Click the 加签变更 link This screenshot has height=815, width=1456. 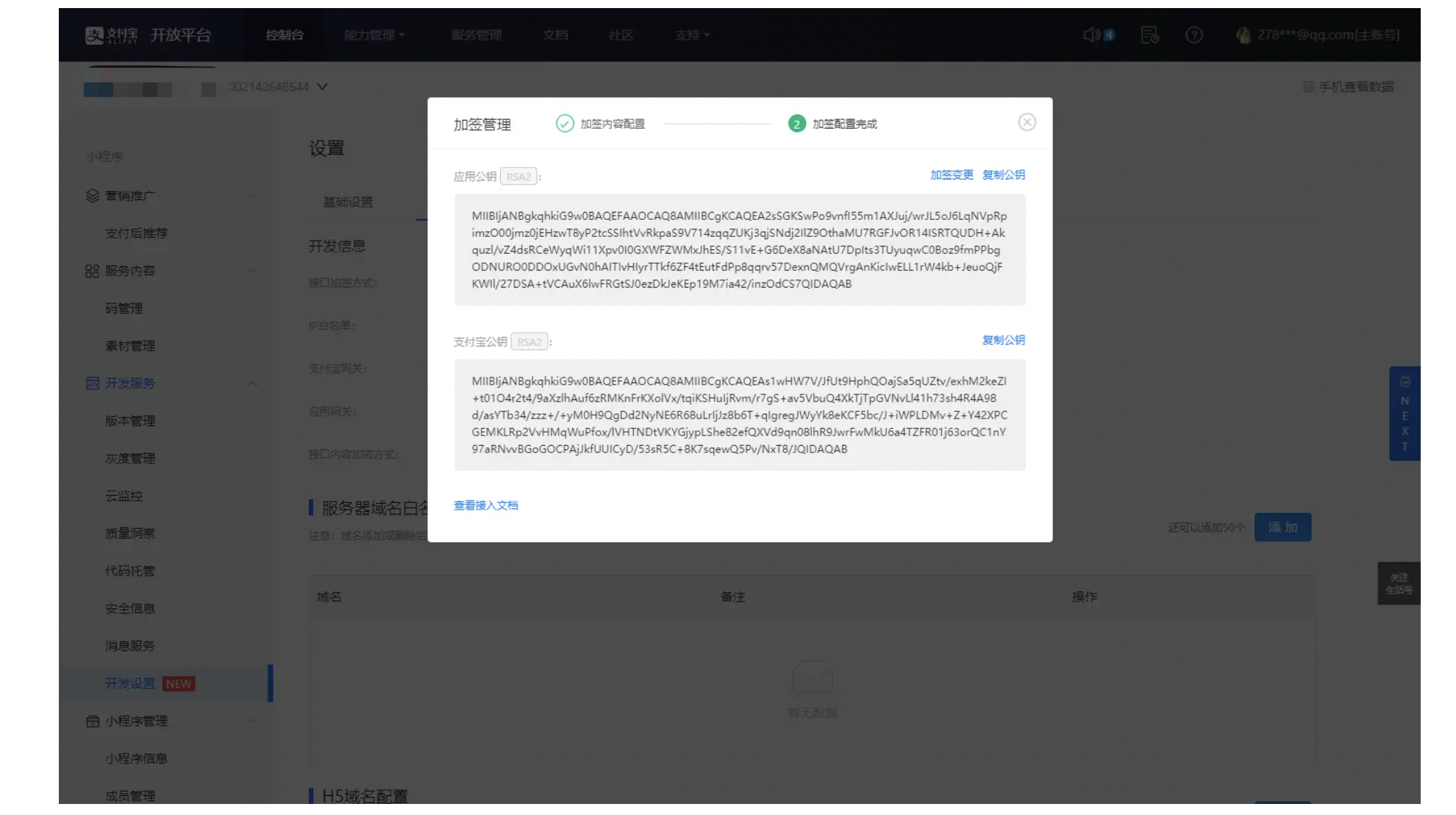pyautogui.click(x=952, y=175)
